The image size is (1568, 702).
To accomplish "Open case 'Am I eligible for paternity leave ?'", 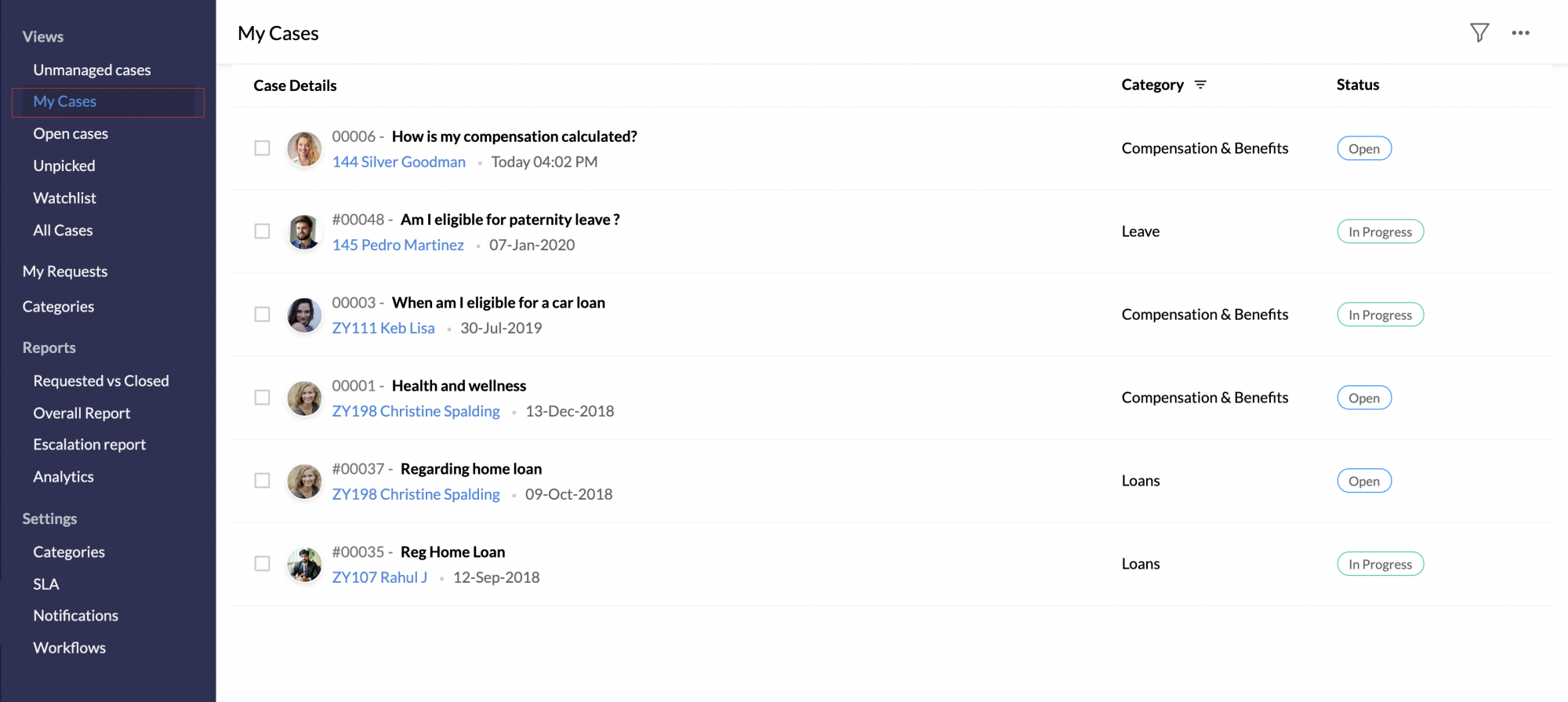I will 510,220.
